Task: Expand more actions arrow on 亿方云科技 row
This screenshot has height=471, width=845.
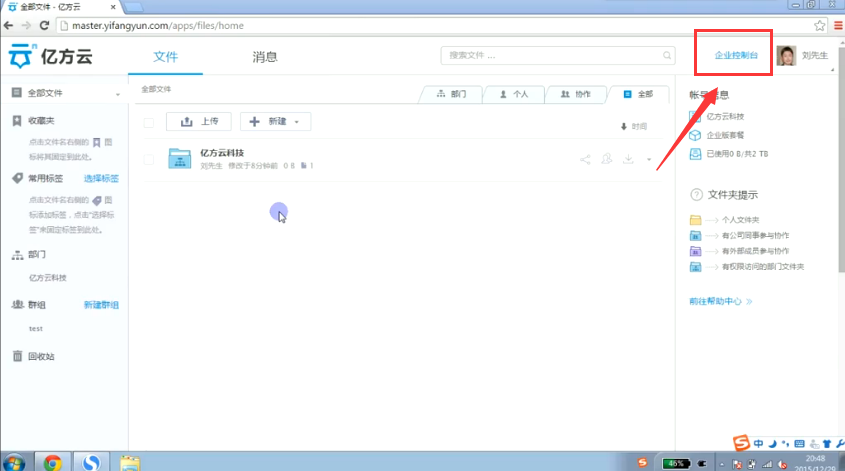Action: point(649,160)
